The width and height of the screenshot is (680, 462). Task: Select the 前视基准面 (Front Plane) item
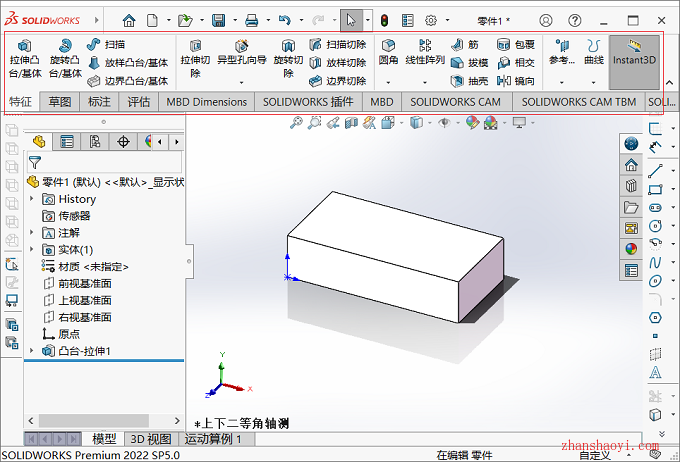coord(78,283)
